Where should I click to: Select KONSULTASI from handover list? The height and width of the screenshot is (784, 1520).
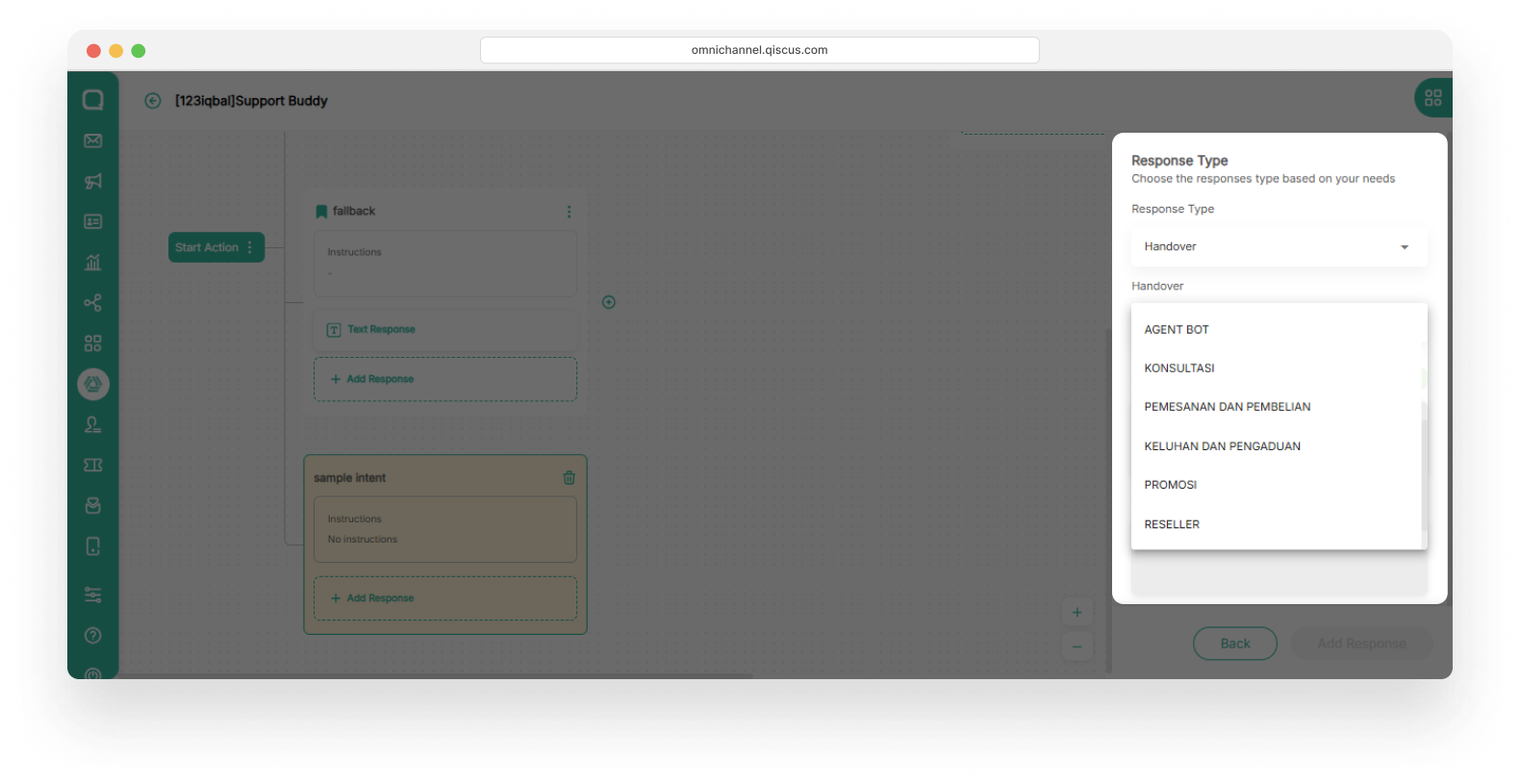point(1278,368)
